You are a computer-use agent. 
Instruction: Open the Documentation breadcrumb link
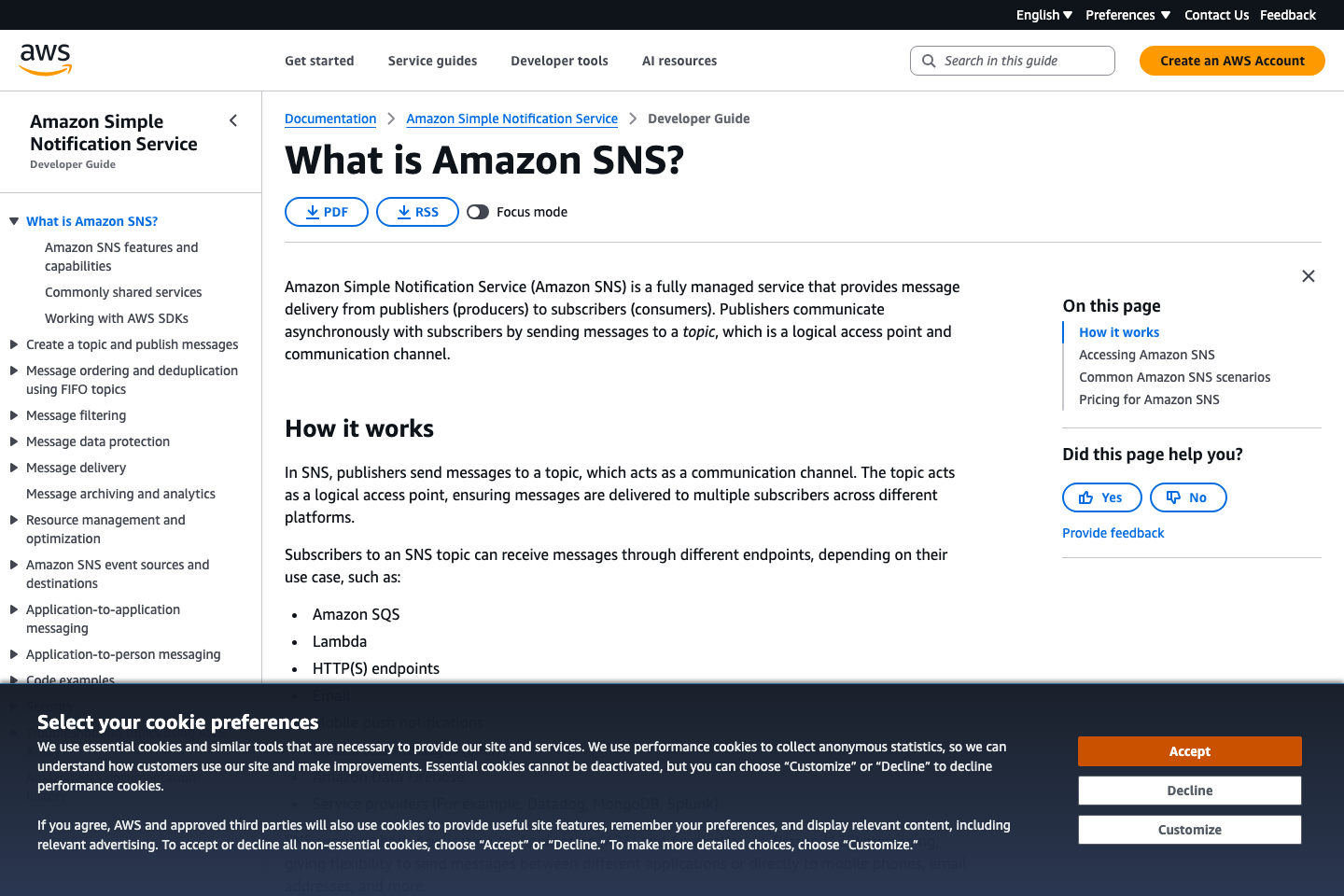pyautogui.click(x=330, y=119)
